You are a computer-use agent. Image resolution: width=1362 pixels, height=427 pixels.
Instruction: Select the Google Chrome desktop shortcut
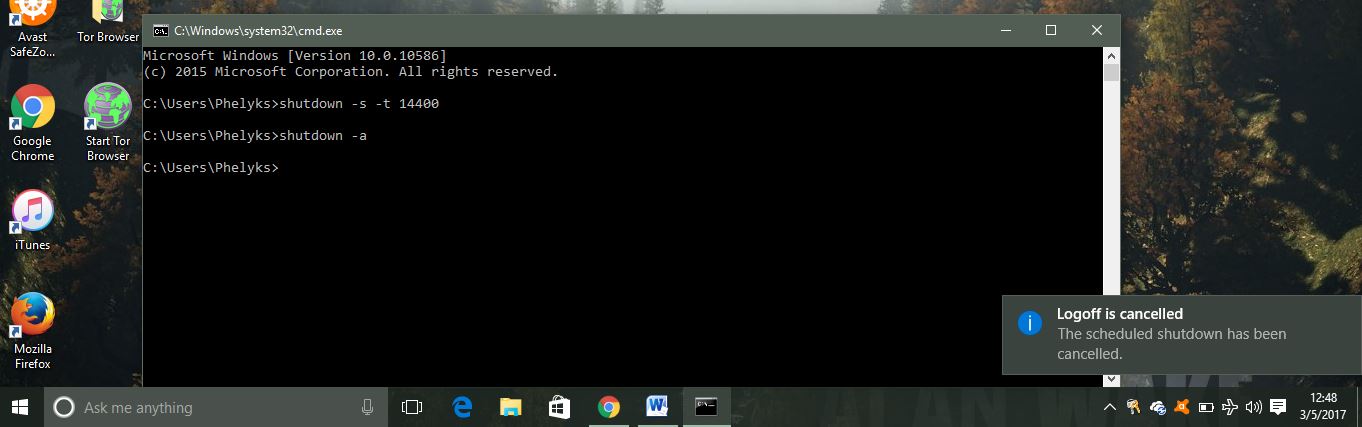click(33, 122)
